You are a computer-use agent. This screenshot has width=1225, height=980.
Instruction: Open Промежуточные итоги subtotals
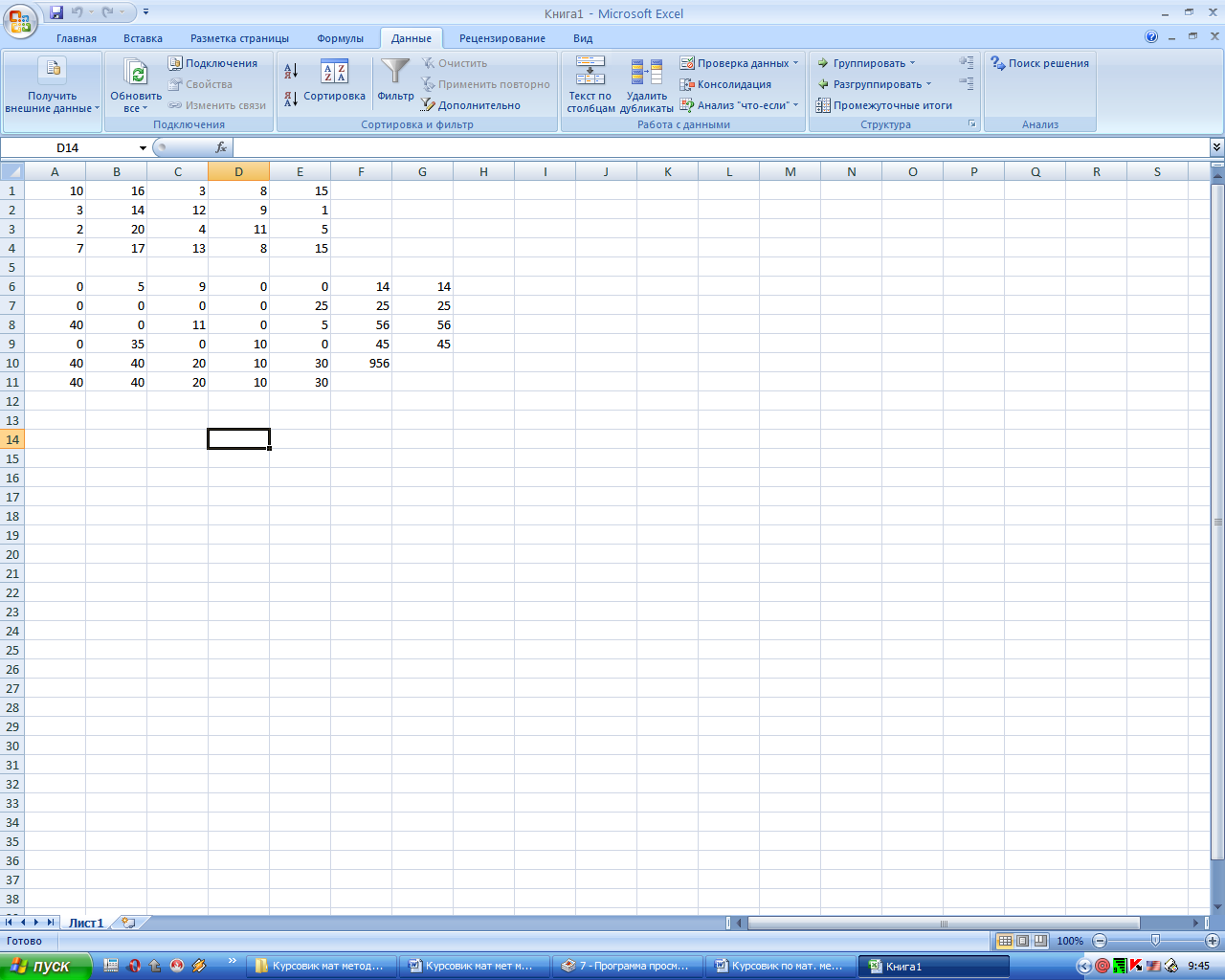point(883,105)
